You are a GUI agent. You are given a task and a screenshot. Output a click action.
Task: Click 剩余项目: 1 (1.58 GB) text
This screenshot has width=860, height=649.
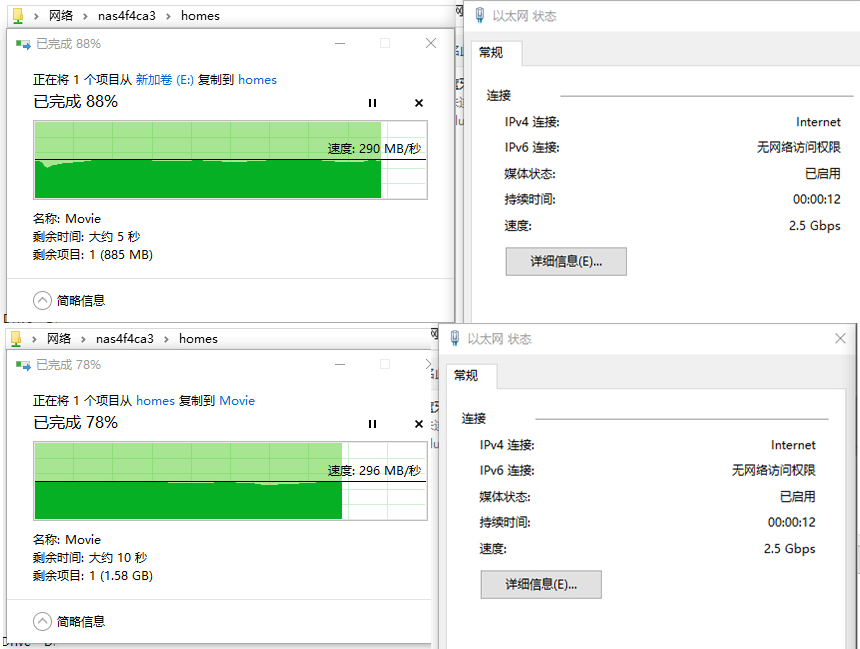pos(93,575)
